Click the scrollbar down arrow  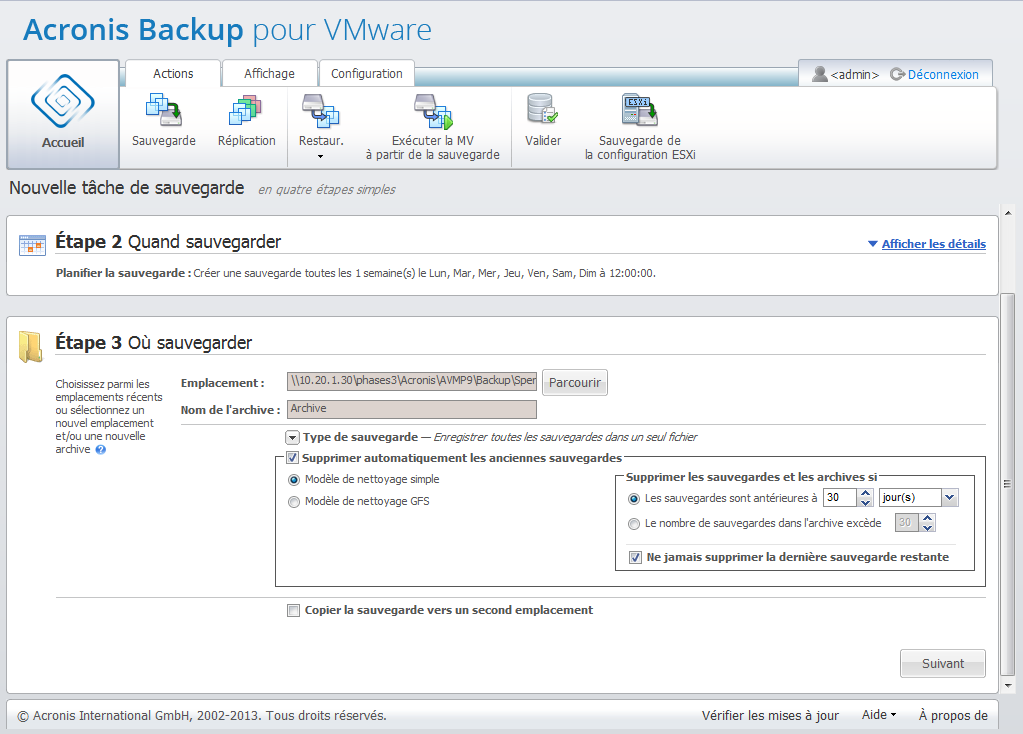coord(1008,686)
